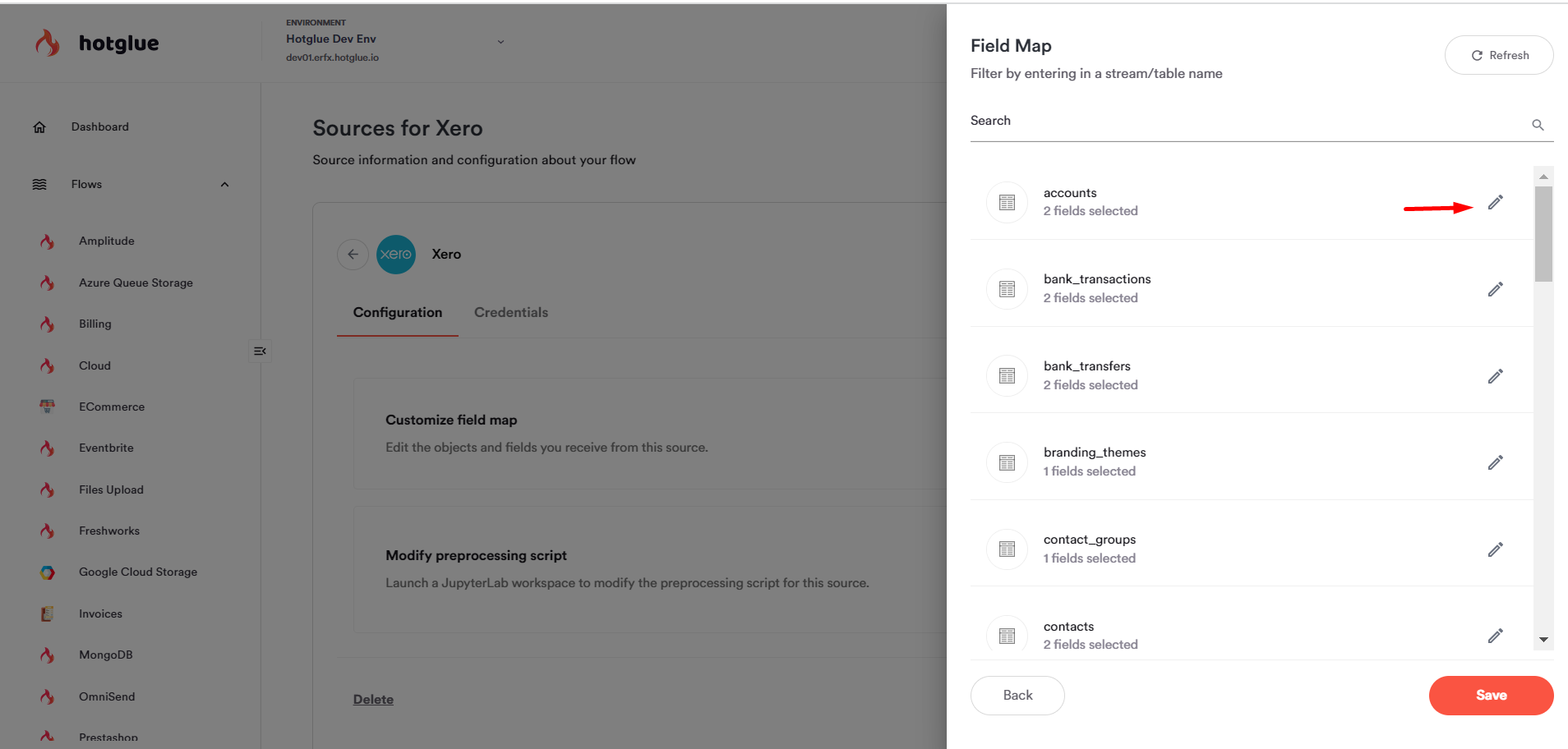
Task: Open the environment dropdown chevron
Action: point(500,42)
